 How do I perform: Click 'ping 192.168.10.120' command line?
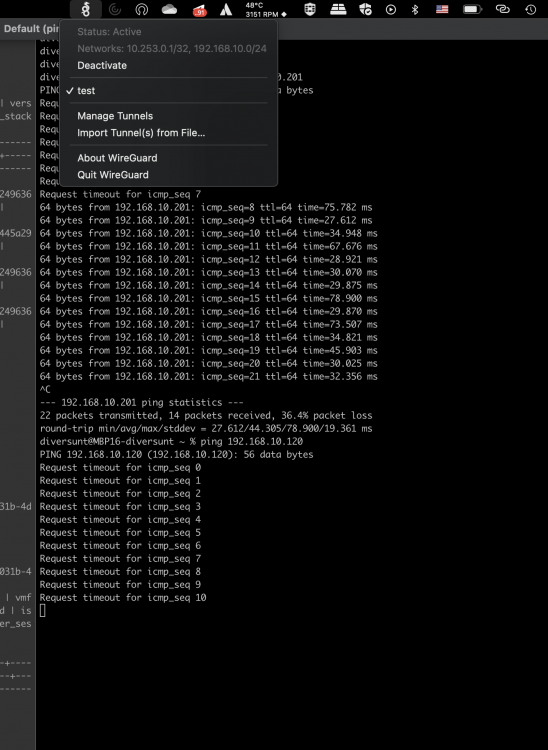click(x=171, y=441)
